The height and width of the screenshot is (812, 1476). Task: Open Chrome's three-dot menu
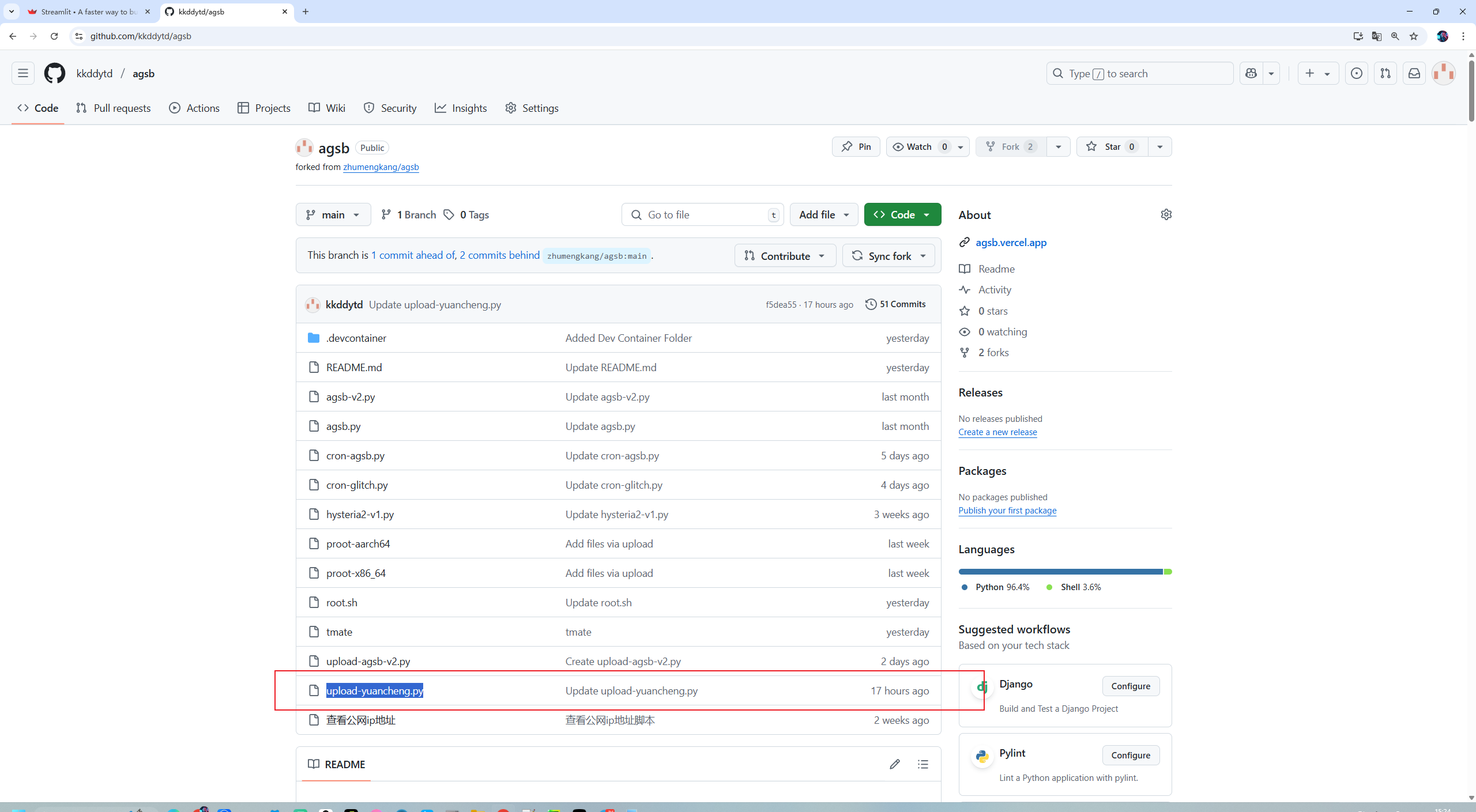coord(1463,36)
